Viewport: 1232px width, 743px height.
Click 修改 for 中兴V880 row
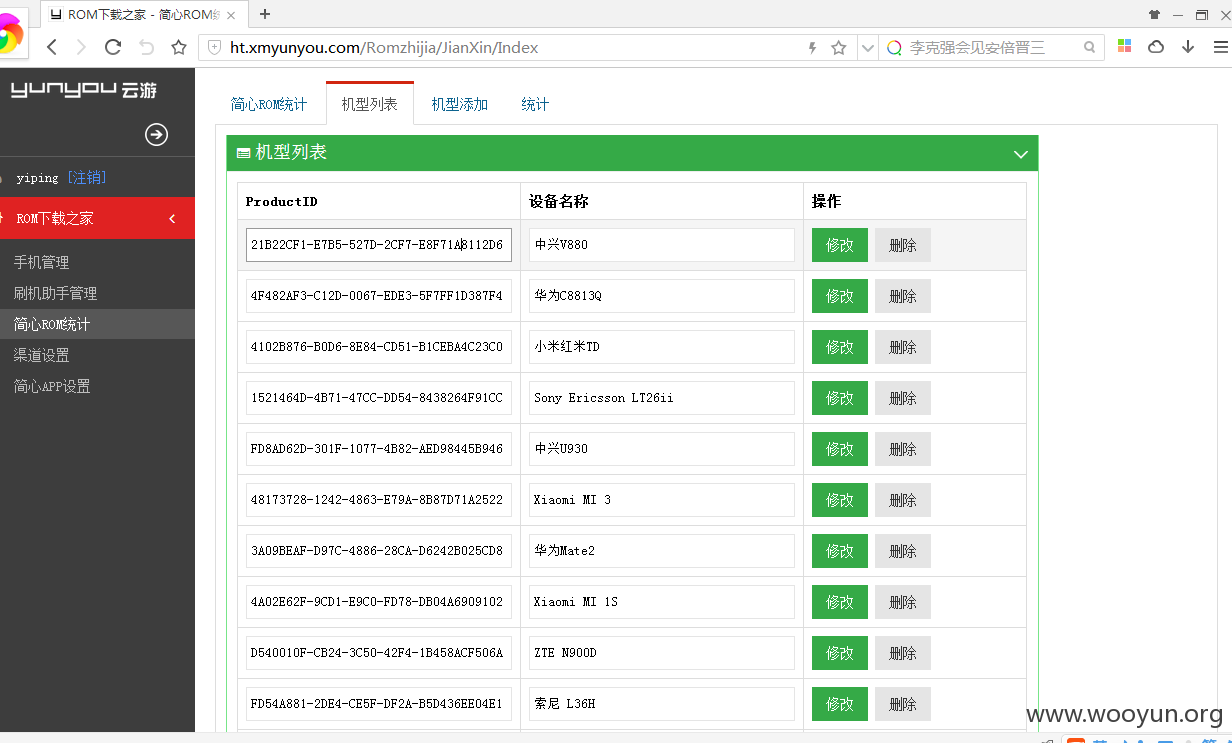[x=840, y=245]
